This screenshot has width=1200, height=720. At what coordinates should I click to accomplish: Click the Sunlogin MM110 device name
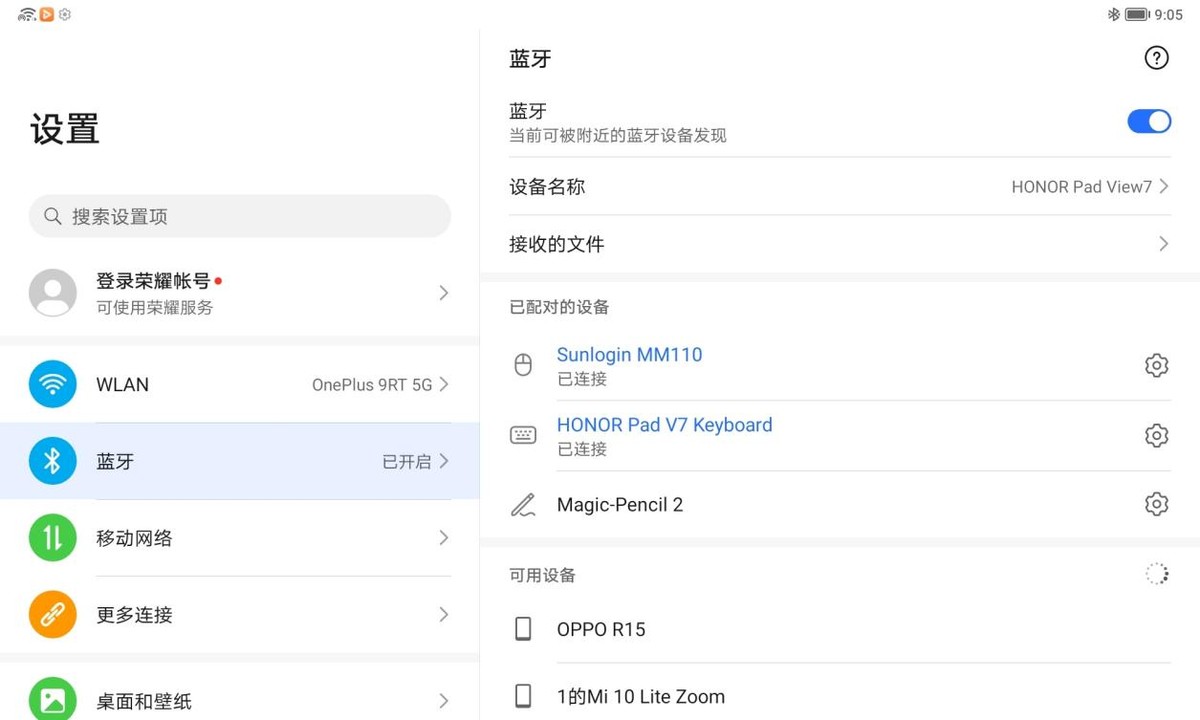pos(629,355)
